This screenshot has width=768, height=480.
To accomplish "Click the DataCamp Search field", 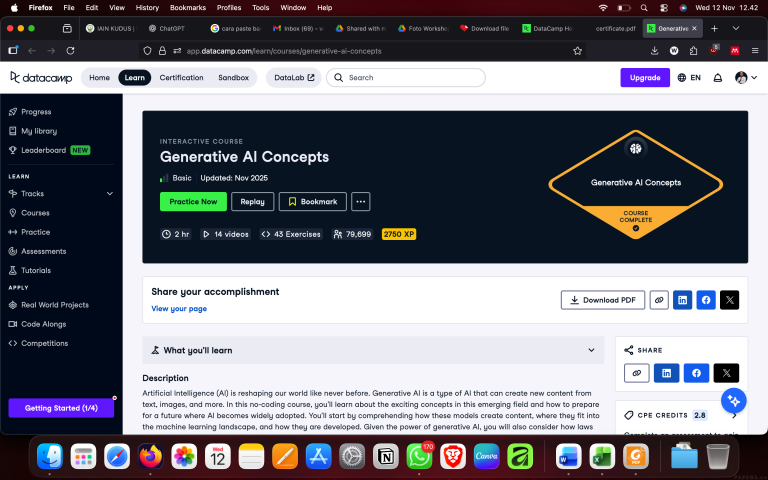I will coord(406,78).
